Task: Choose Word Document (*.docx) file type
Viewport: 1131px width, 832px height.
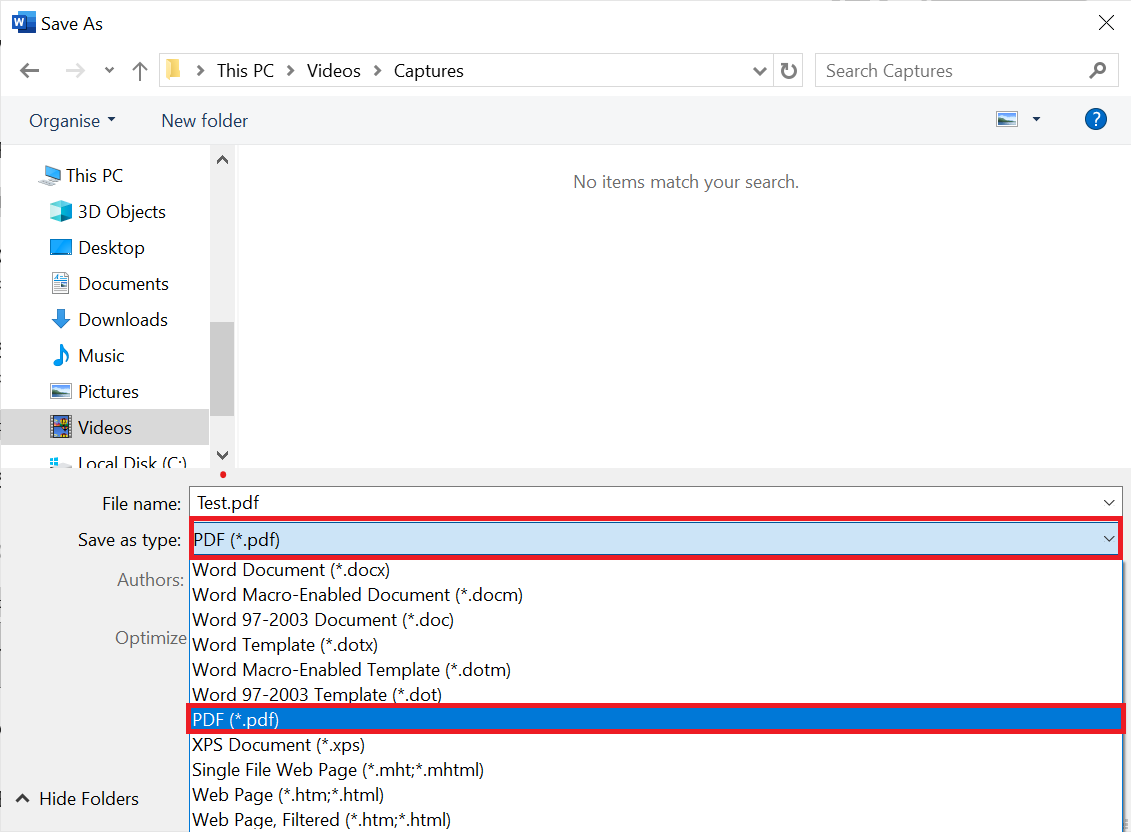Action: 291,570
